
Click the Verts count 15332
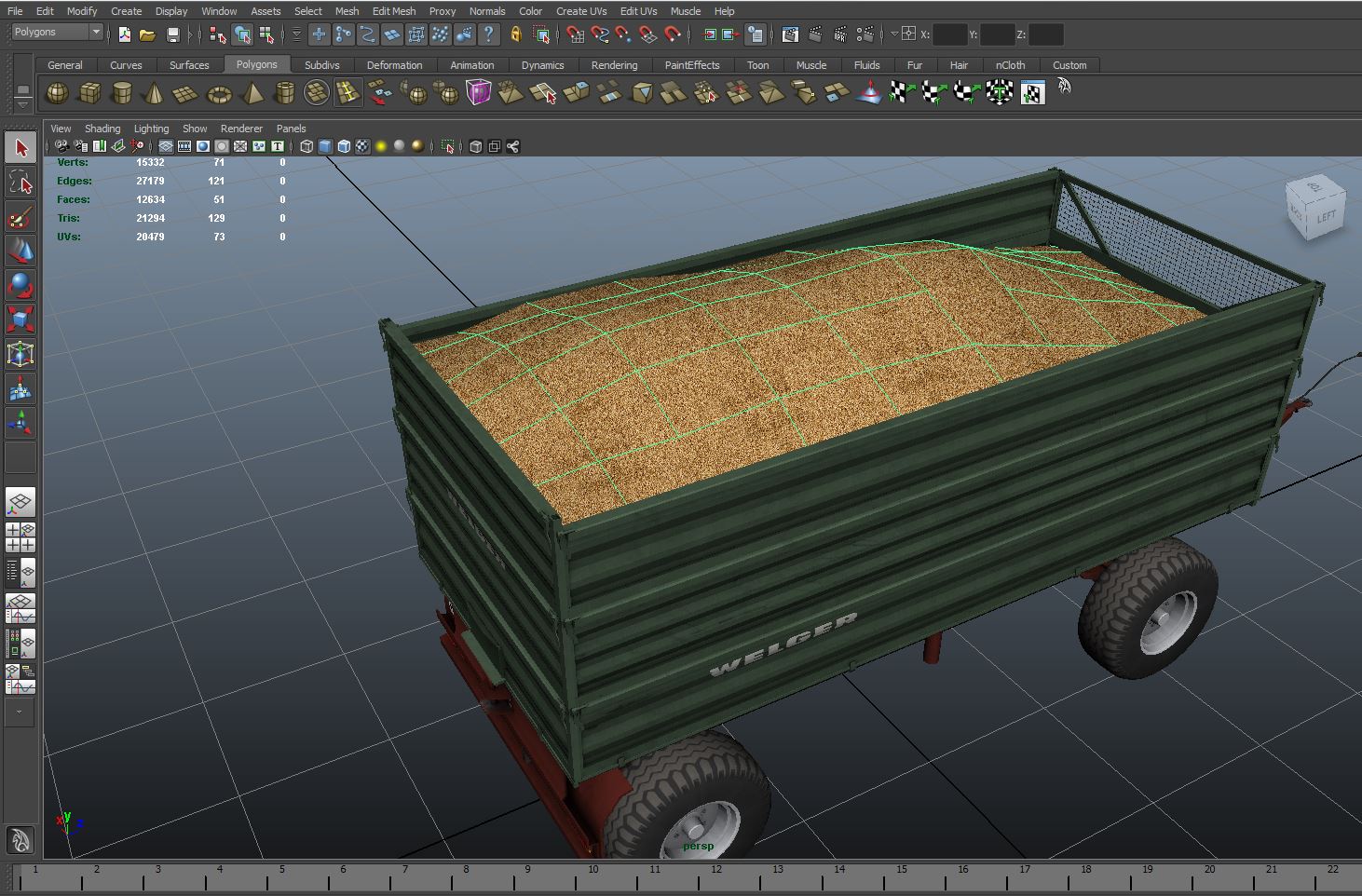(150, 162)
